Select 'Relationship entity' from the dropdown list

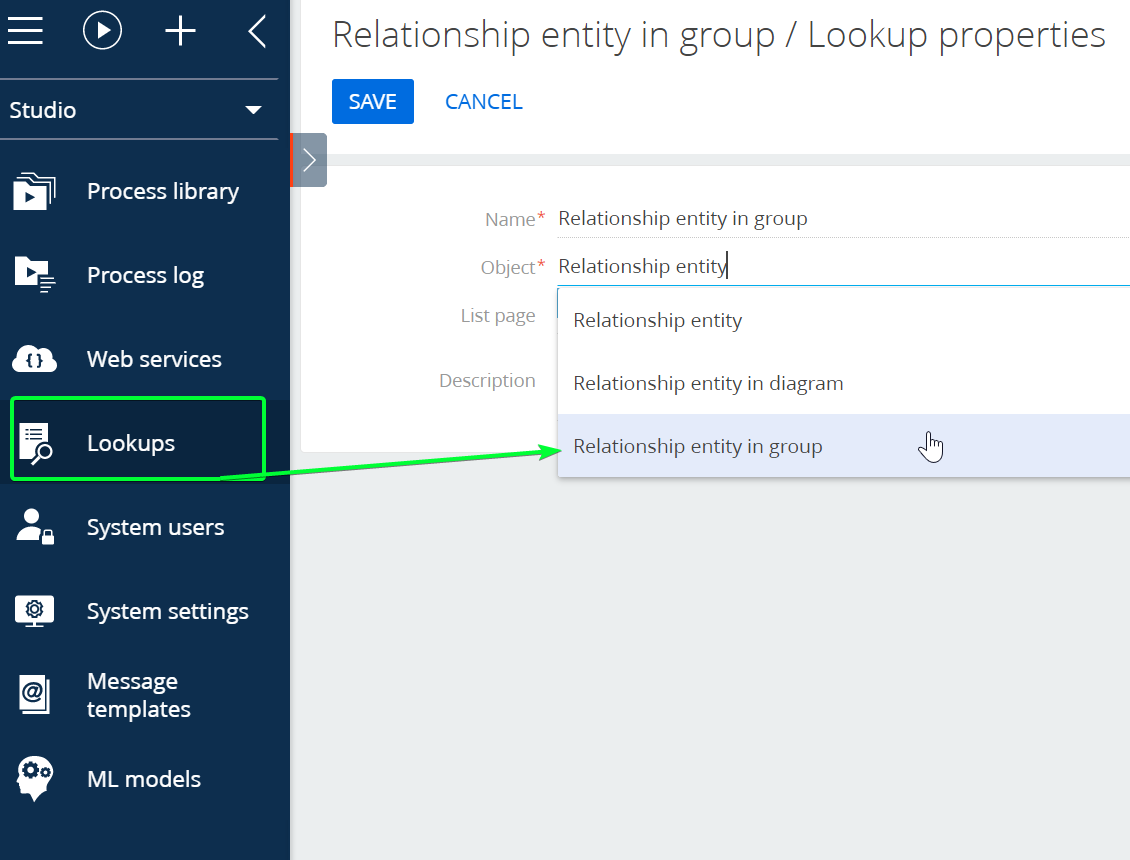click(x=844, y=320)
